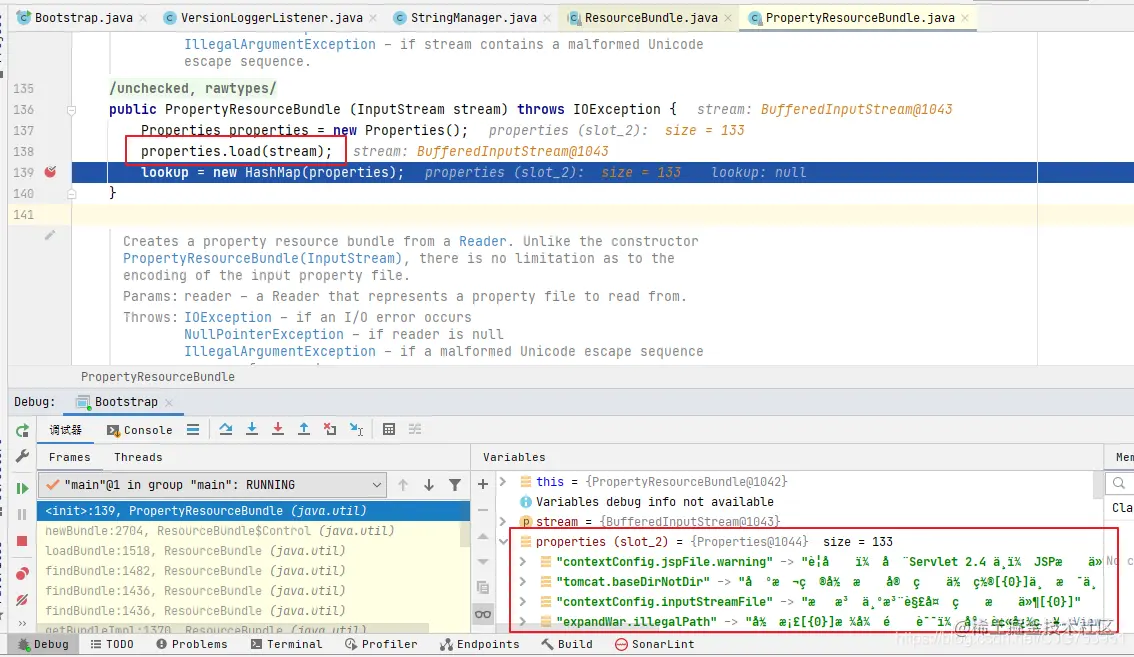Stop the debug session
Screen dimensions: 1134x657
[x=22, y=541]
